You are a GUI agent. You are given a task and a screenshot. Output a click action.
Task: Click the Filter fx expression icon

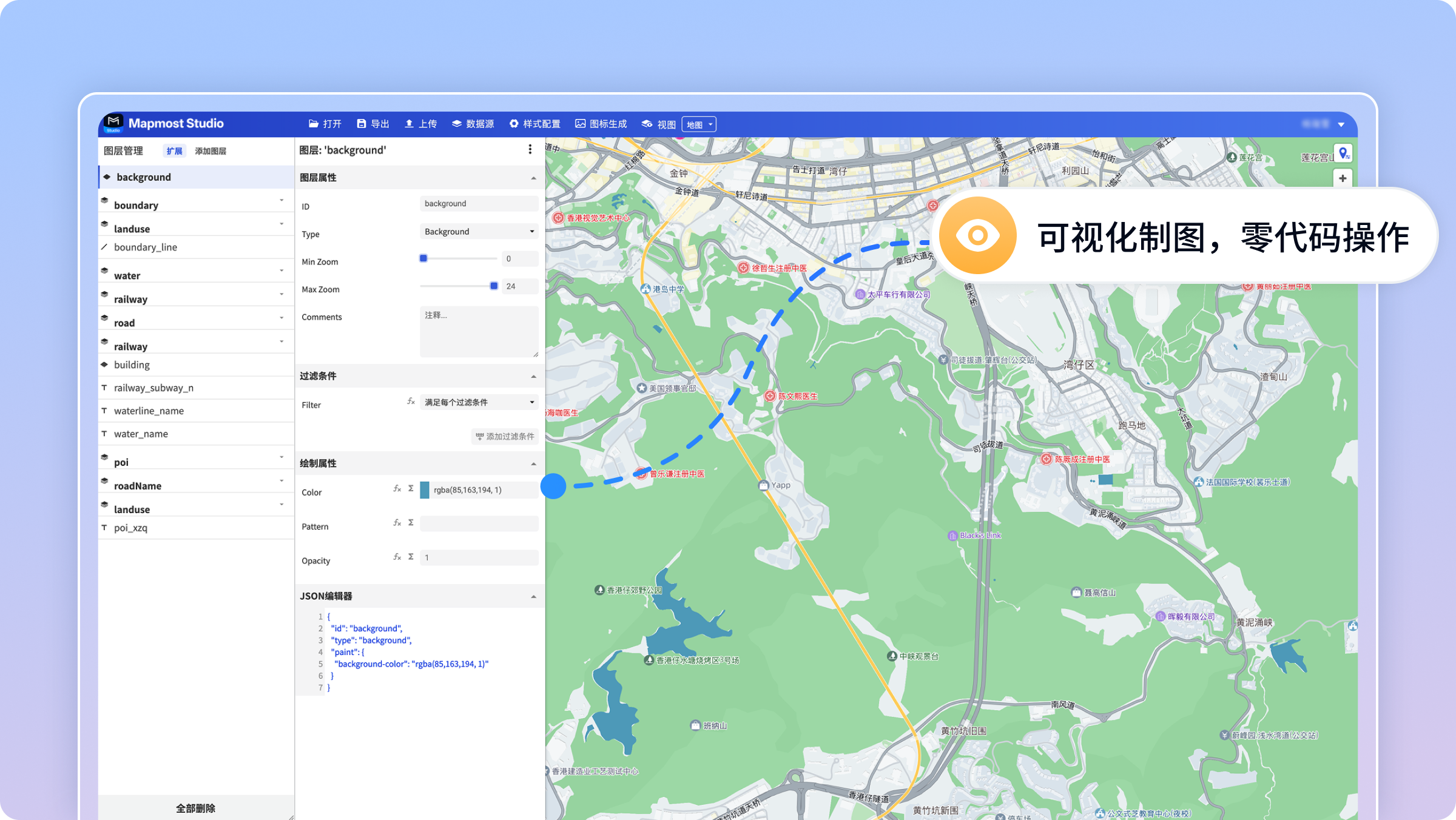pyautogui.click(x=411, y=402)
